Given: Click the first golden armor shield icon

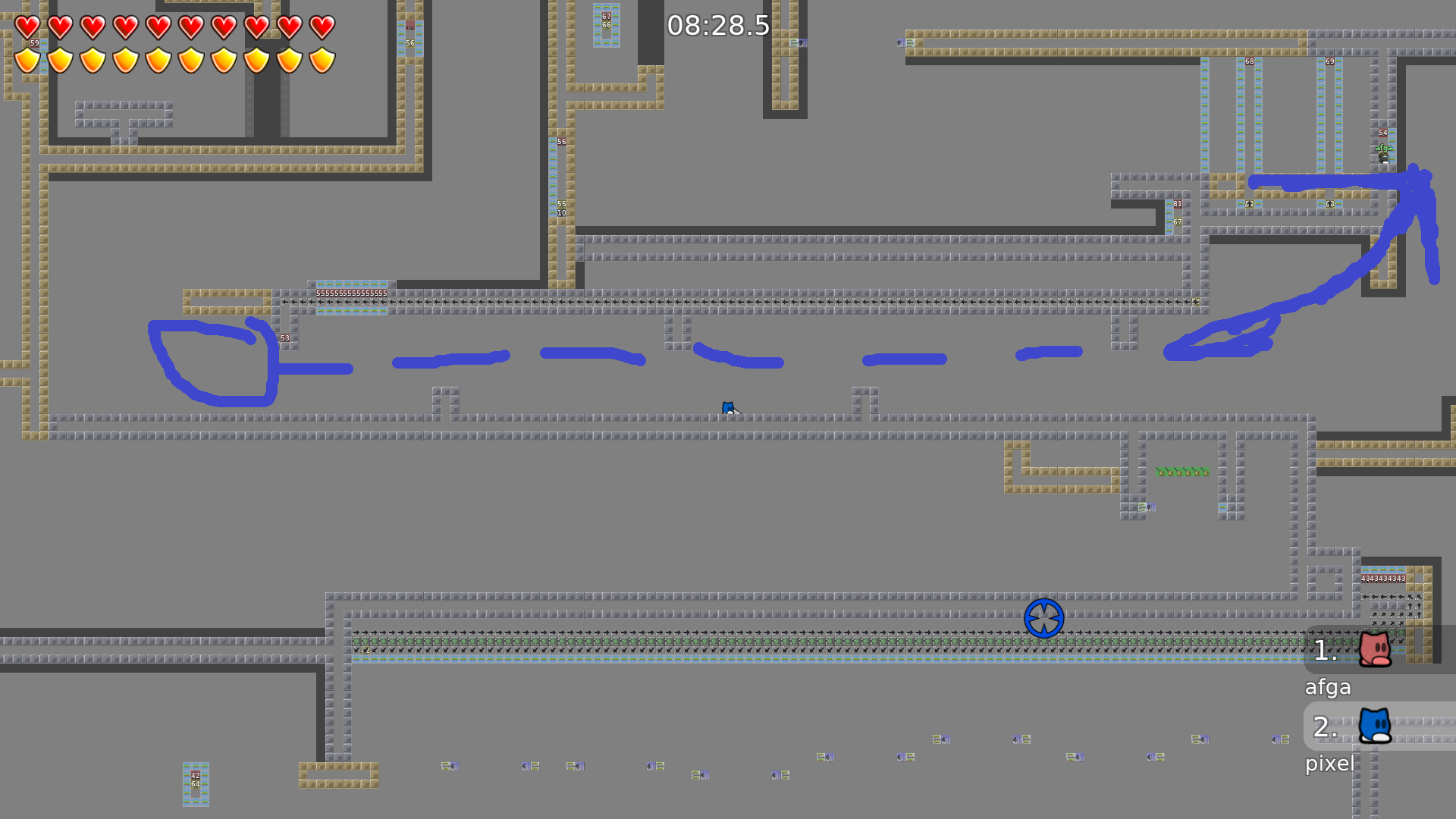Looking at the screenshot, I should click(x=27, y=60).
